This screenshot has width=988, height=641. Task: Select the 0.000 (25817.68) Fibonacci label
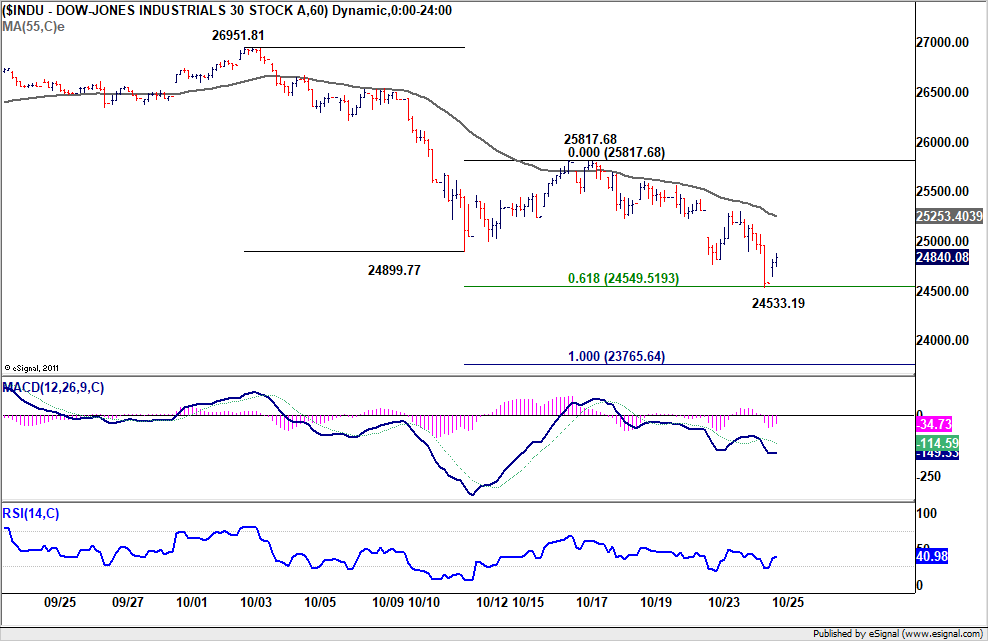point(616,153)
